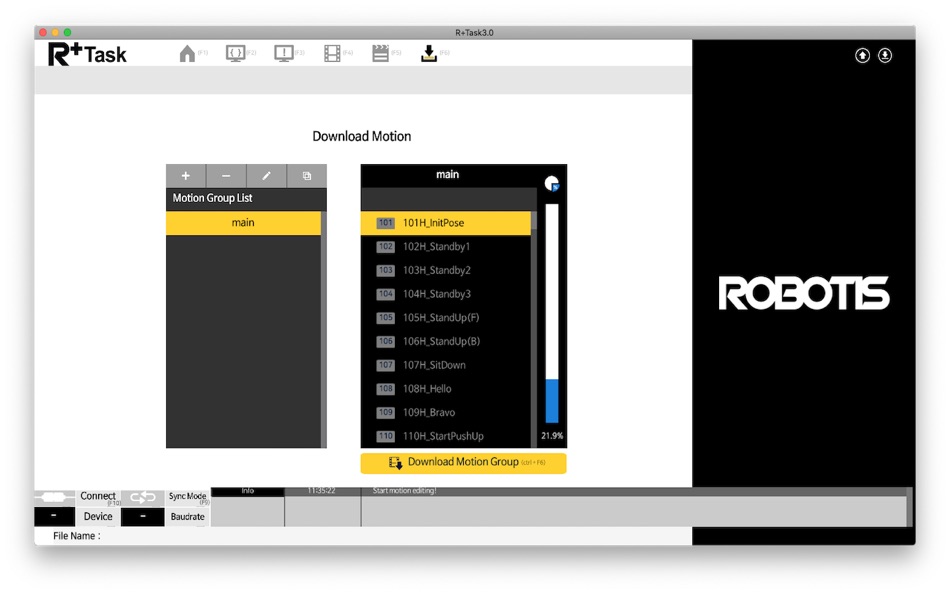Select motion 108H_Hello
The image size is (950, 594).
(446, 389)
